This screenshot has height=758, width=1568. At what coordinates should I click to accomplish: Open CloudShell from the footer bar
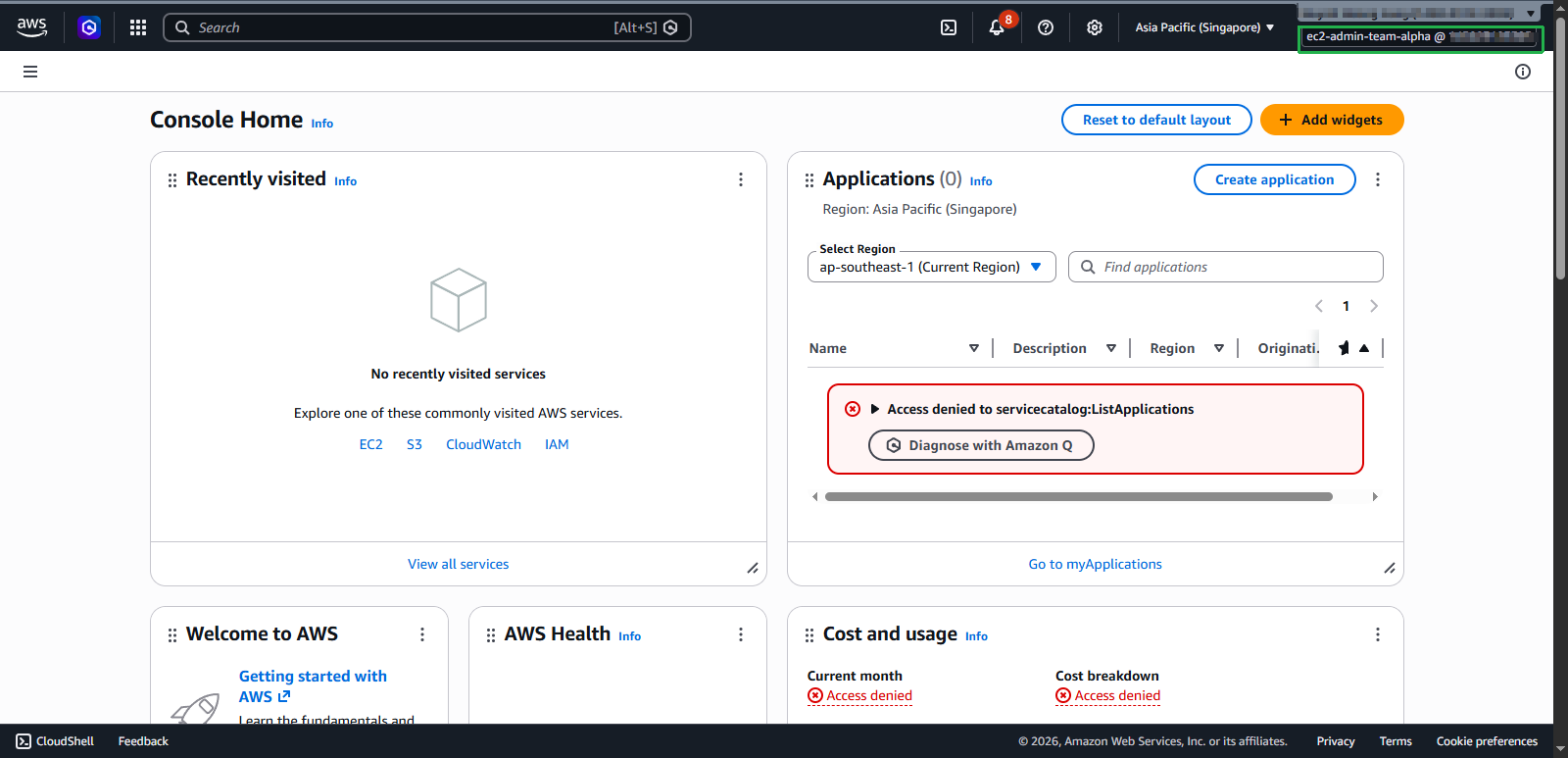55,741
